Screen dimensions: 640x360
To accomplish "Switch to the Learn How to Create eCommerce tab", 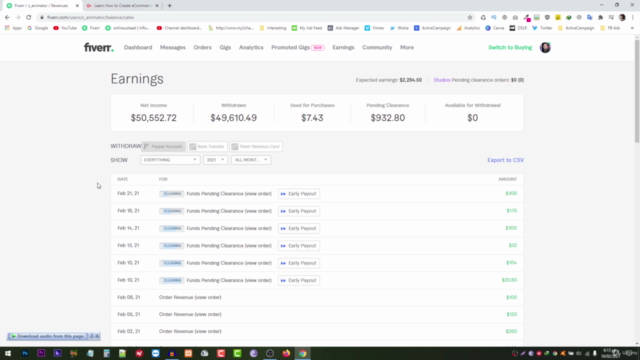I will point(122,6).
